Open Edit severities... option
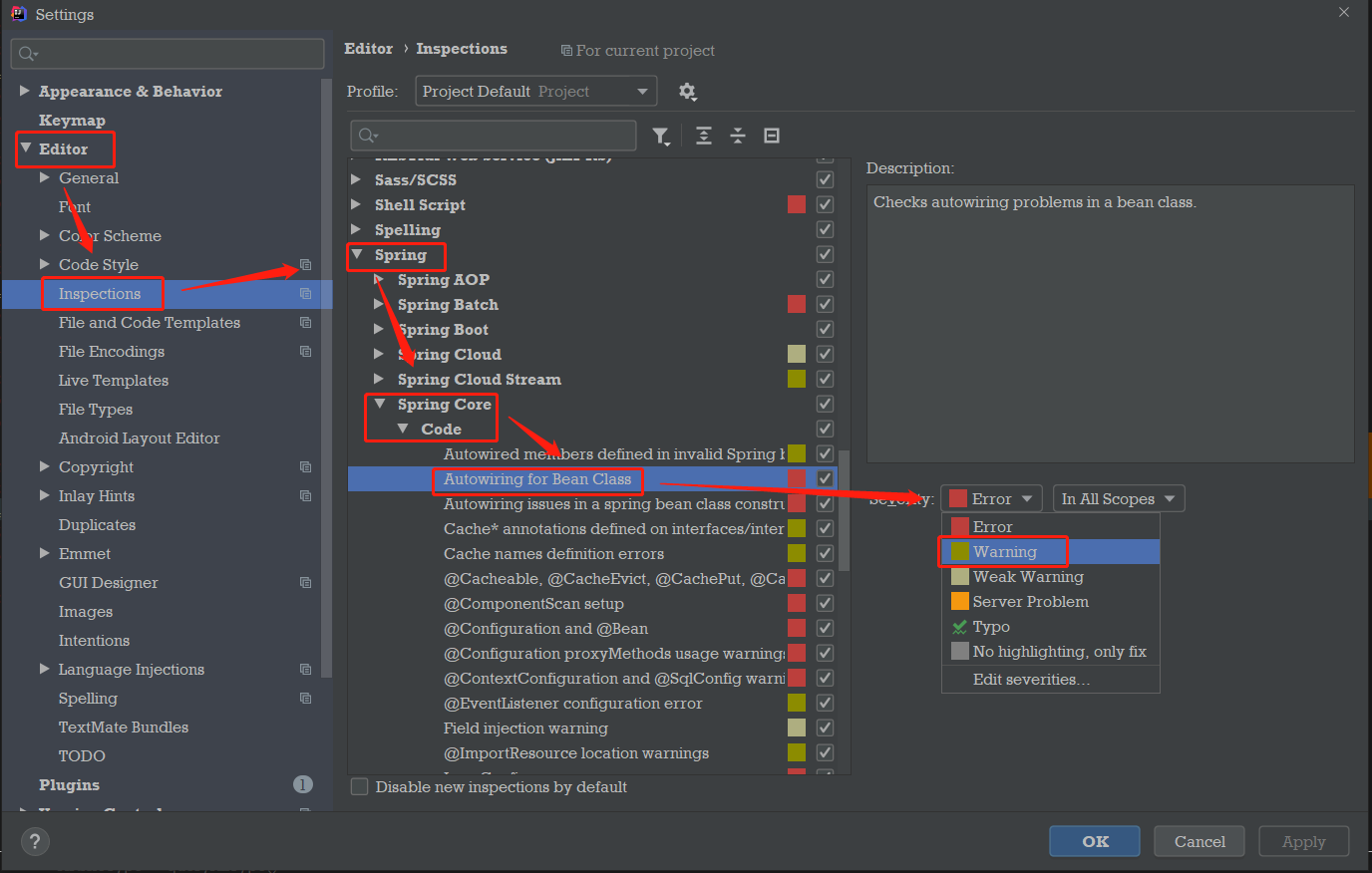Viewport: 1372px width, 873px height. [1051, 680]
